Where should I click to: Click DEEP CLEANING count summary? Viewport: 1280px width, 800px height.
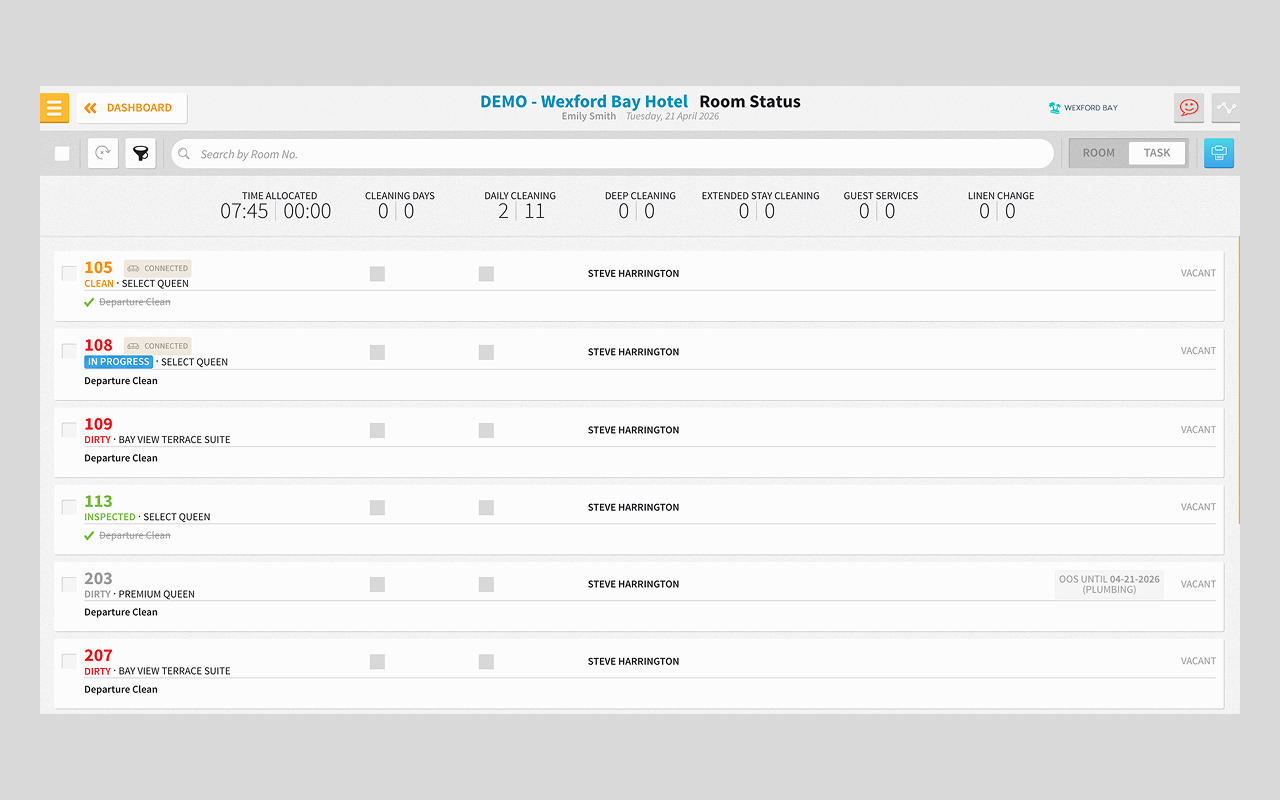[x=640, y=205]
